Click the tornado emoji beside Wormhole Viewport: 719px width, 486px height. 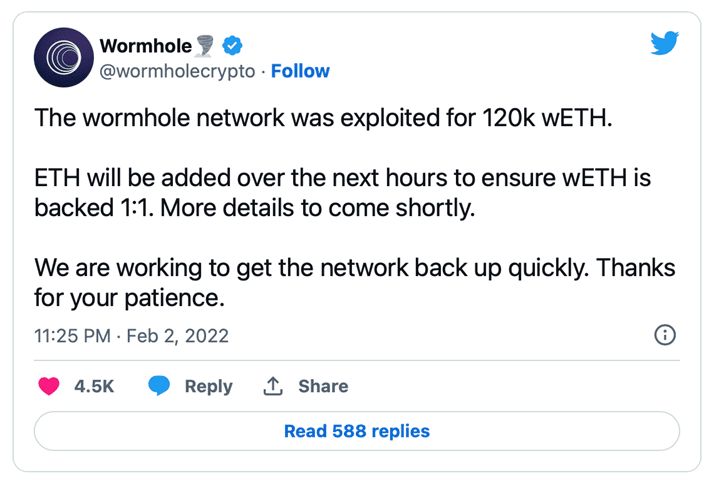205,46
